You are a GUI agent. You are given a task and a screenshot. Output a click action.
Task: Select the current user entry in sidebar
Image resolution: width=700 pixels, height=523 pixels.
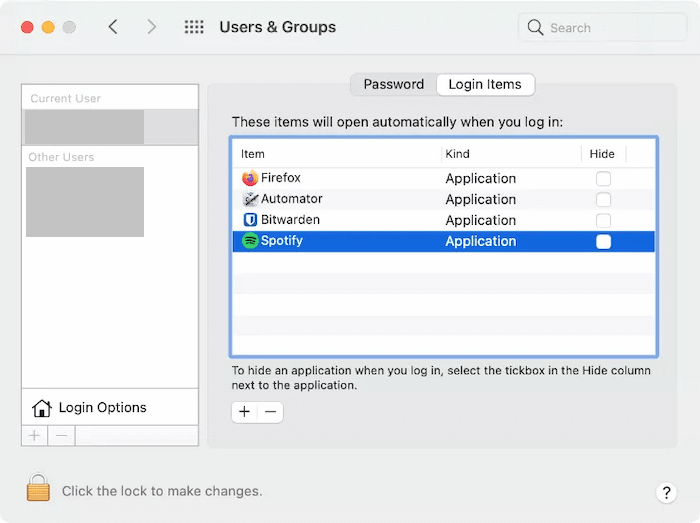click(x=110, y=127)
